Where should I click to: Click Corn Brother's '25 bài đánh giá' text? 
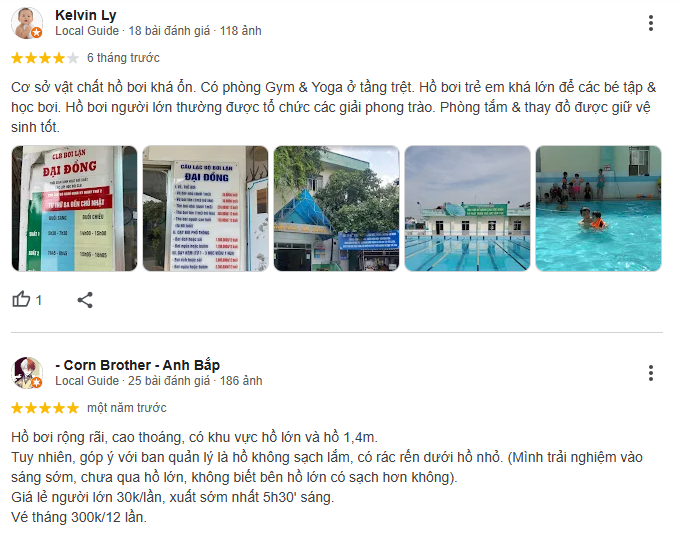click(169, 381)
